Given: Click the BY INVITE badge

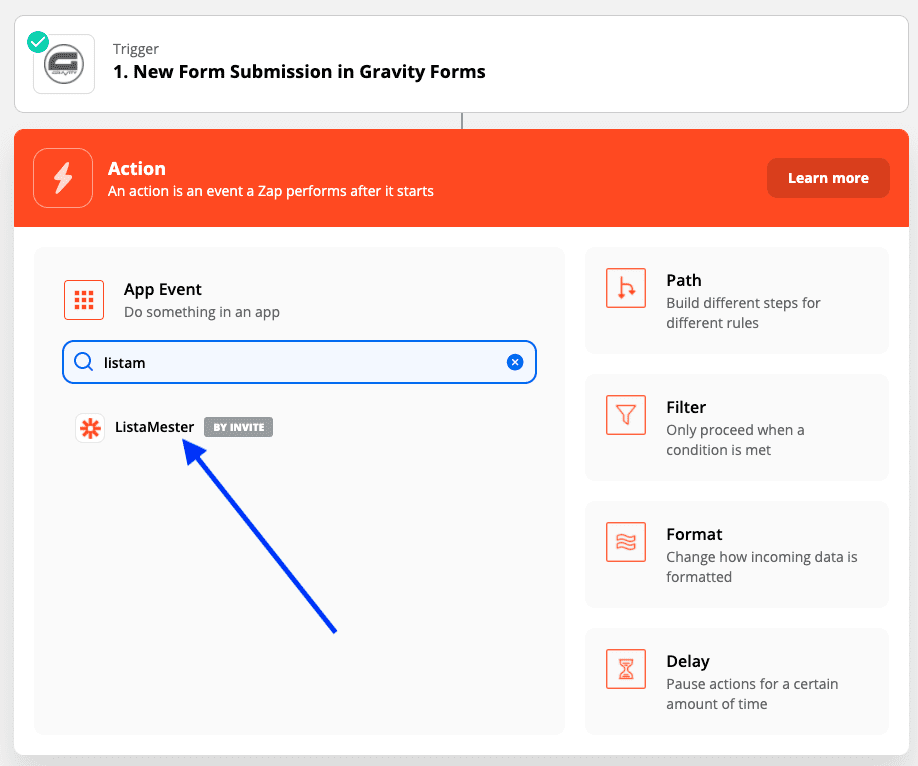Looking at the screenshot, I should (238, 428).
